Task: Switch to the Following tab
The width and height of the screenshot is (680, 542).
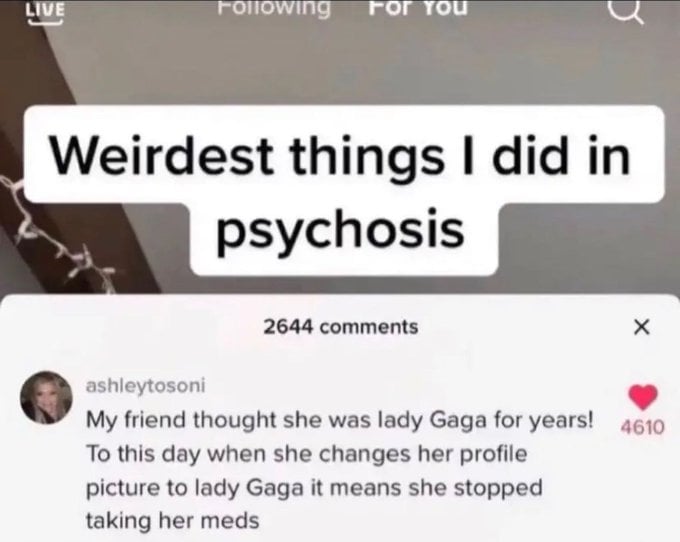Action: [x=273, y=9]
